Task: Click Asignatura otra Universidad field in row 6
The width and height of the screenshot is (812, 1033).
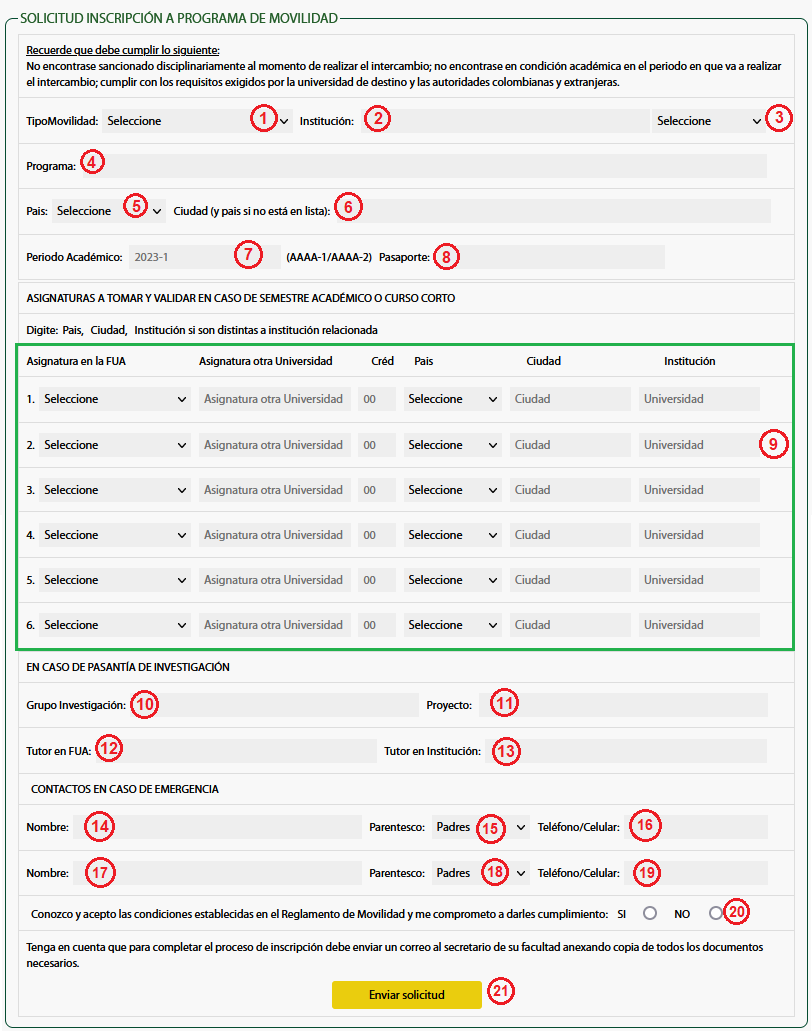Action: pos(275,625)
